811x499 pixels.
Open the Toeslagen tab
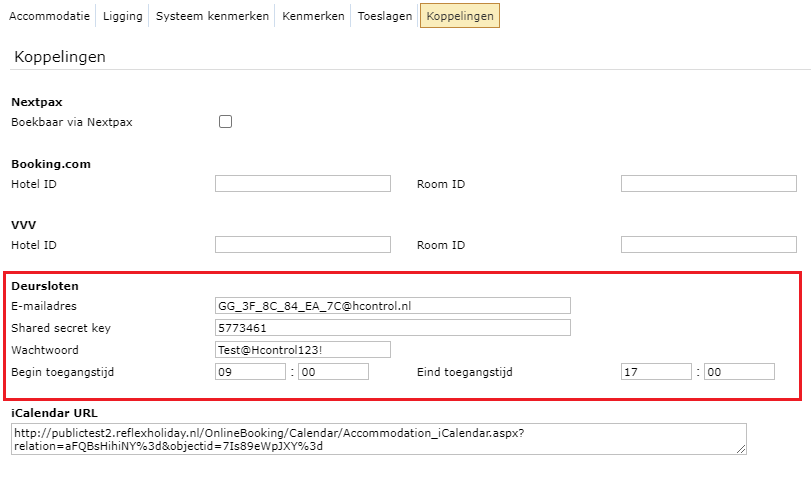pyautogui.click(x=385, y=16)
